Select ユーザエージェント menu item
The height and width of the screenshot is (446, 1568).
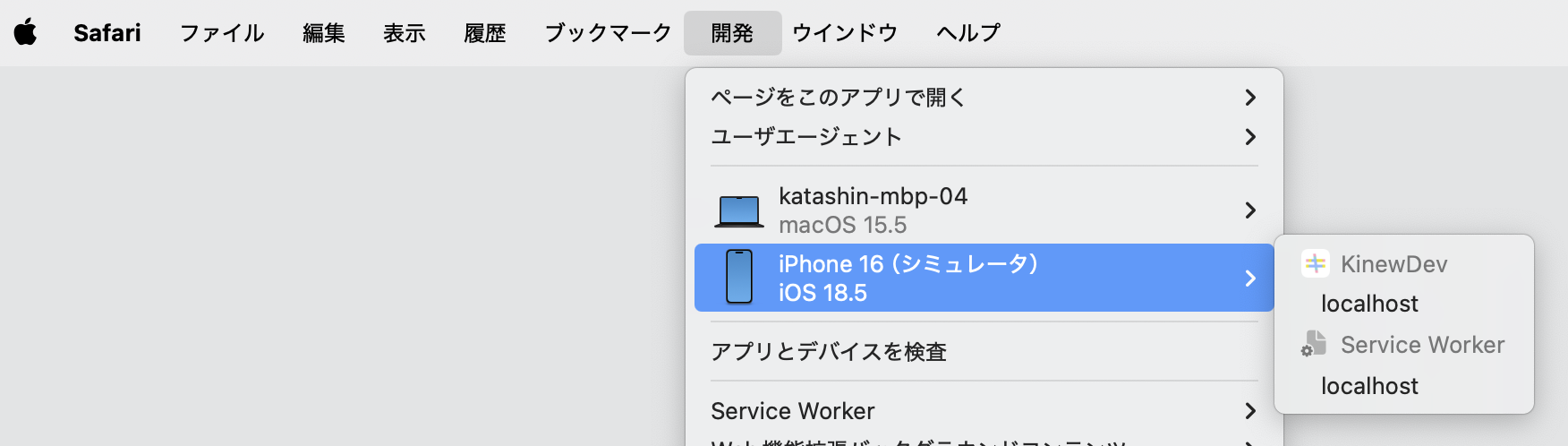click(x=984, y=136)
